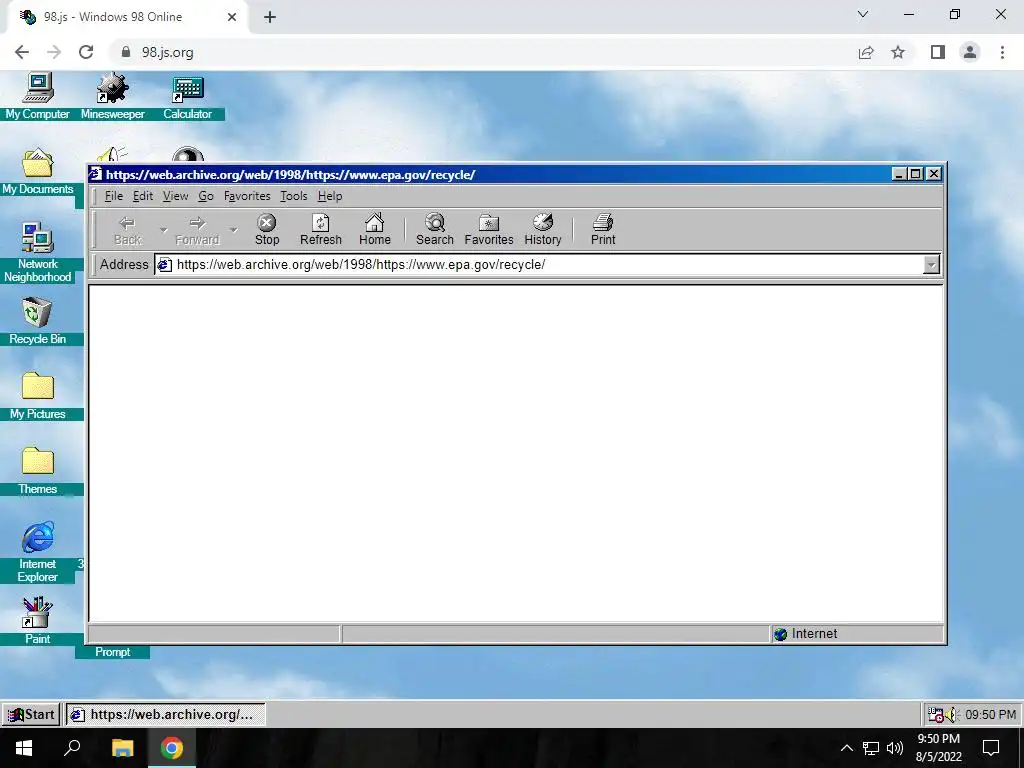Screen dimensions: 1024x768
Task: Open the Edit menu
Action: pyautogui.click(x=142, y=196)
